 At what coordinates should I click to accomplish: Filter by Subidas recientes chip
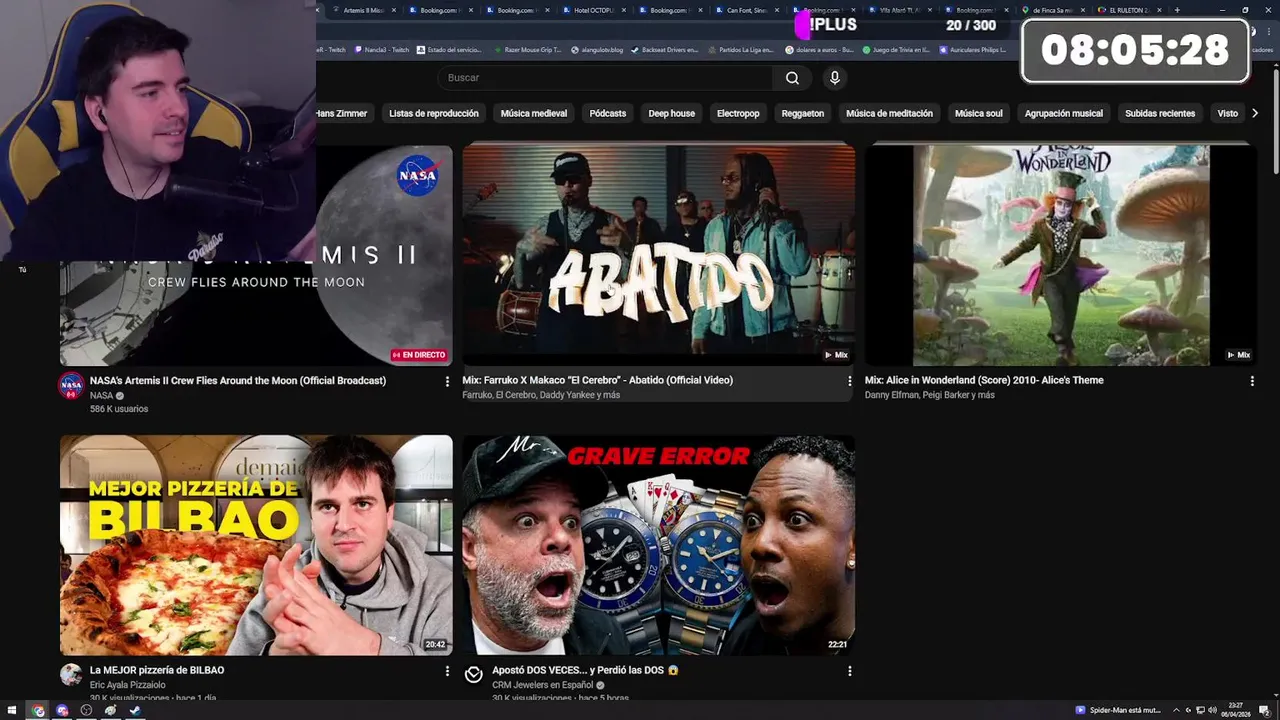[1160, 113]
